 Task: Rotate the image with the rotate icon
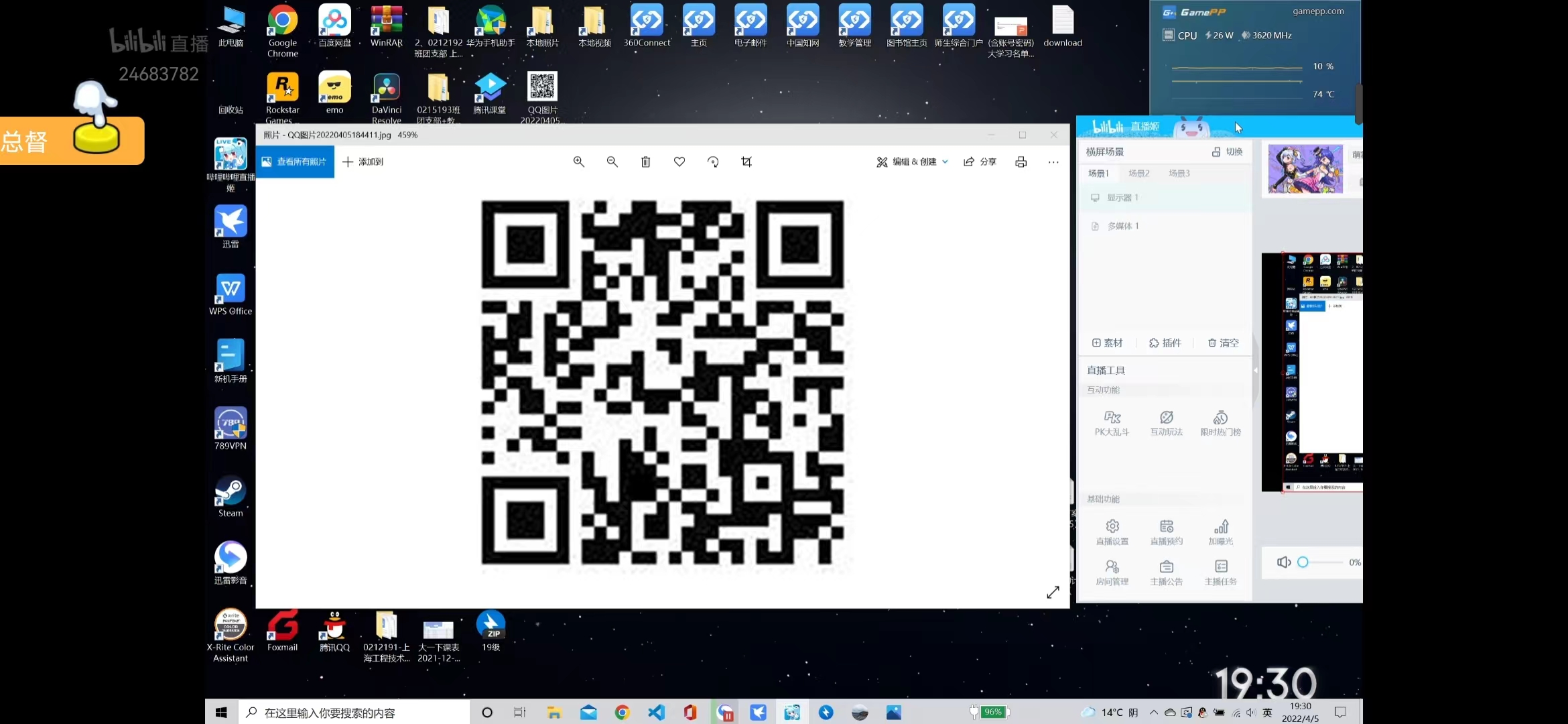tap(713, 162)
